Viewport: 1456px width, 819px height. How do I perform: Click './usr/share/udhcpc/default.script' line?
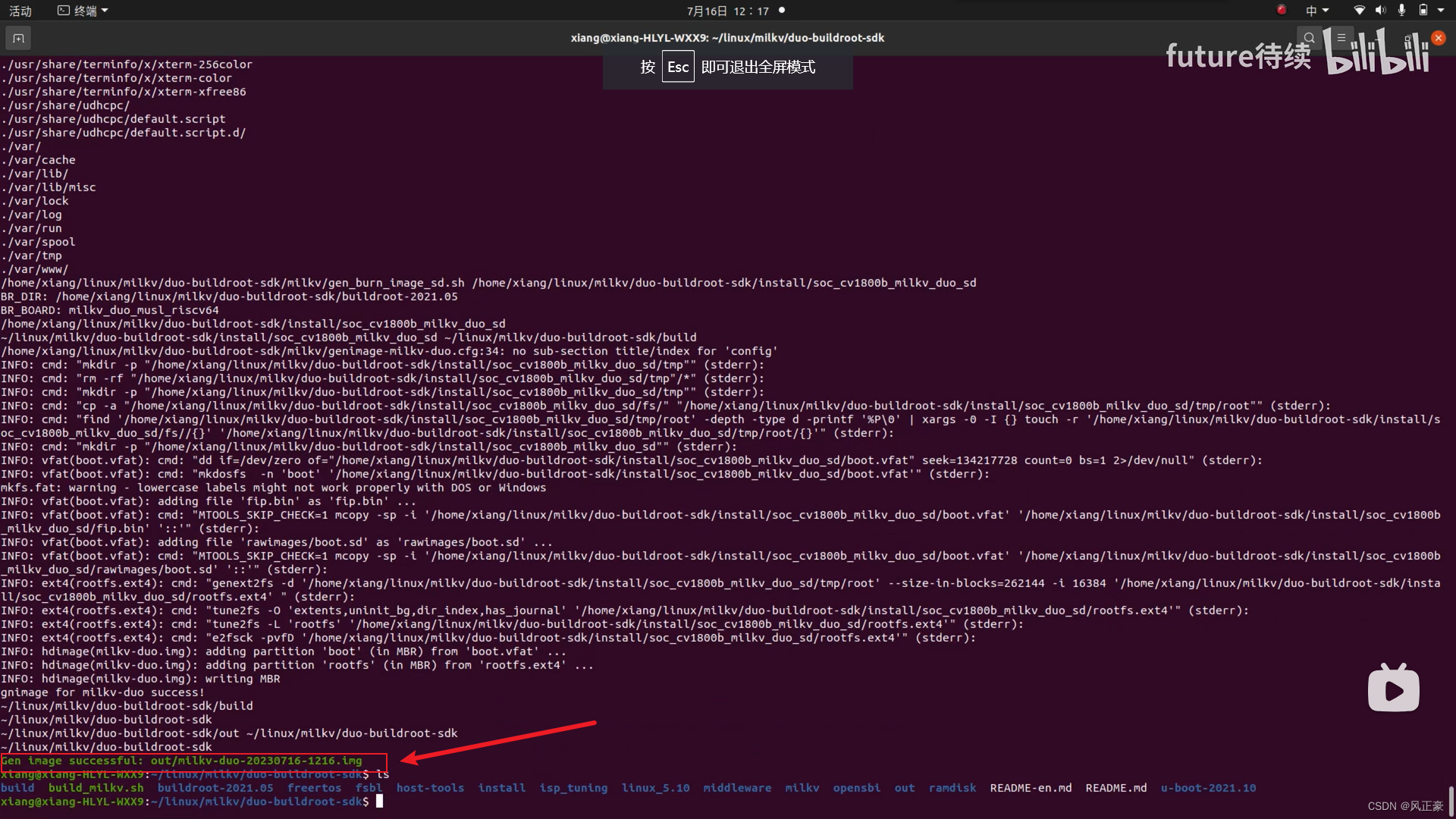click(x=113, y=119)
